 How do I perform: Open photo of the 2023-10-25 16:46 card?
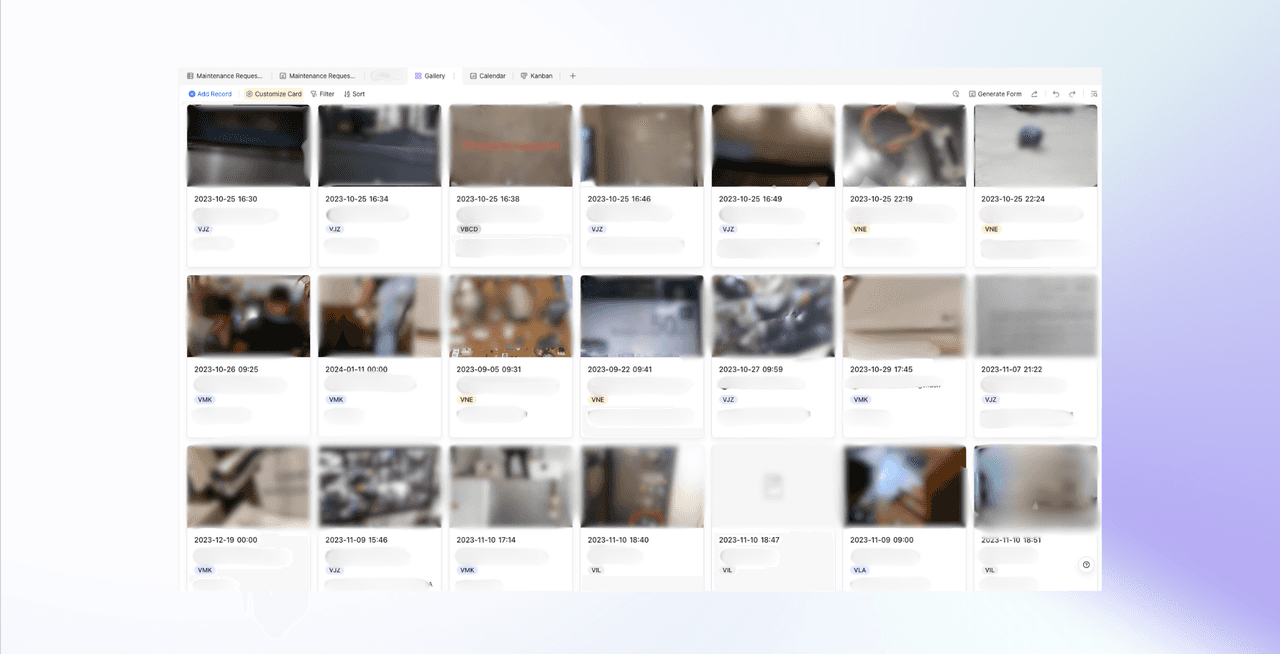tap(642, 146)
